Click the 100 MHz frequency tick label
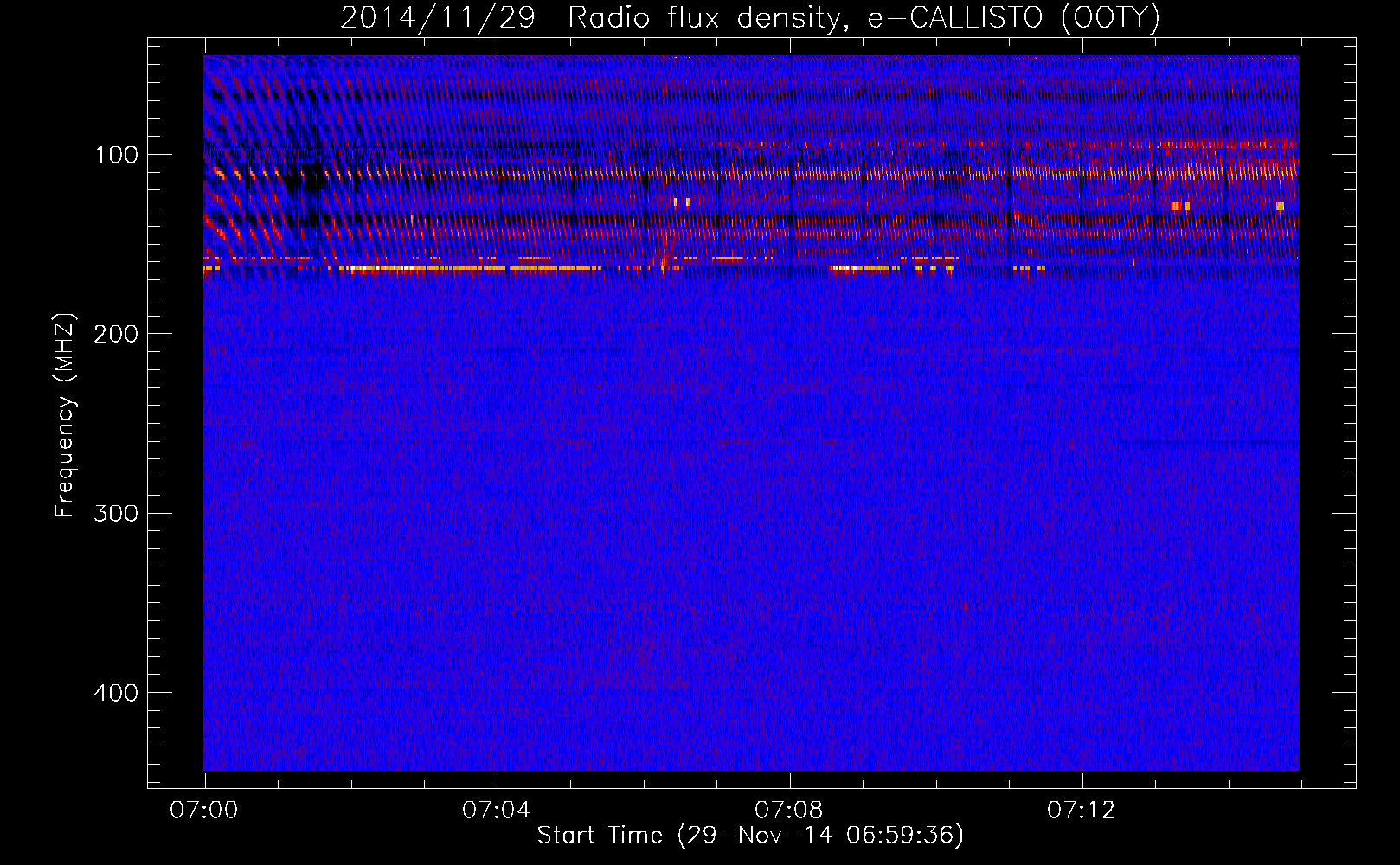This screenshot has height=865, width=1400. click(x=116, y=155)
